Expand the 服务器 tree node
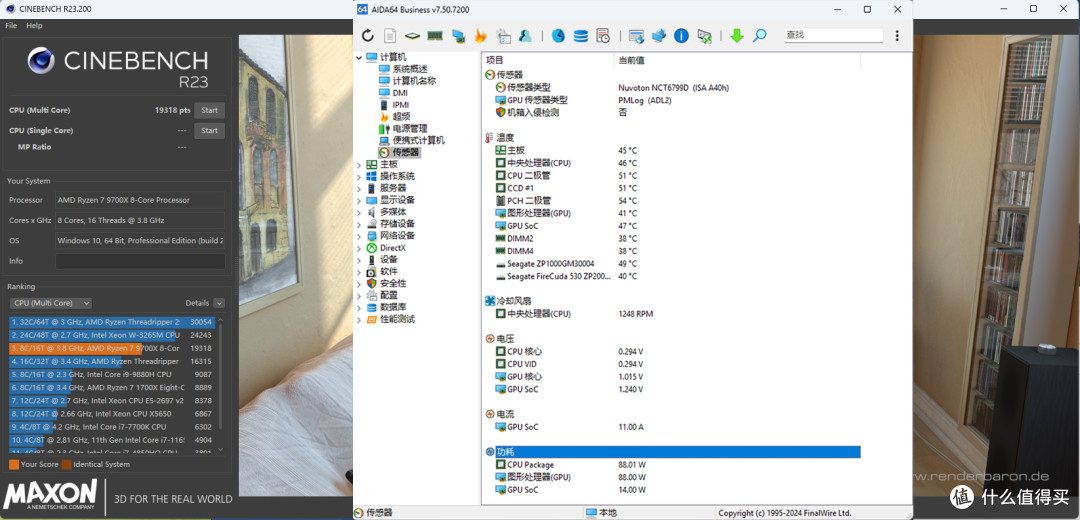 coord(359,188)
